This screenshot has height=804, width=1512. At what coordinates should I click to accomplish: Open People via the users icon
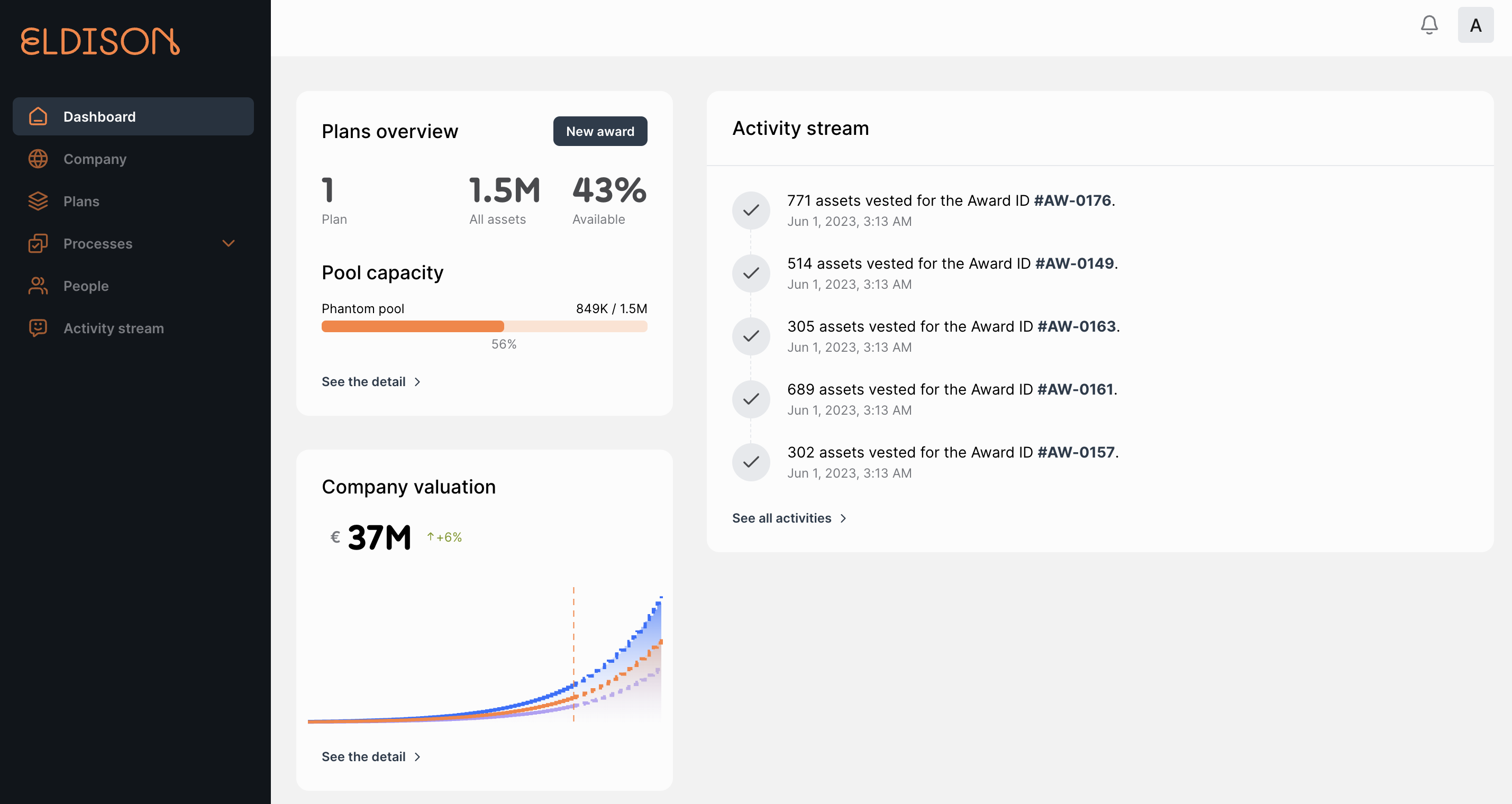(38, 286)
